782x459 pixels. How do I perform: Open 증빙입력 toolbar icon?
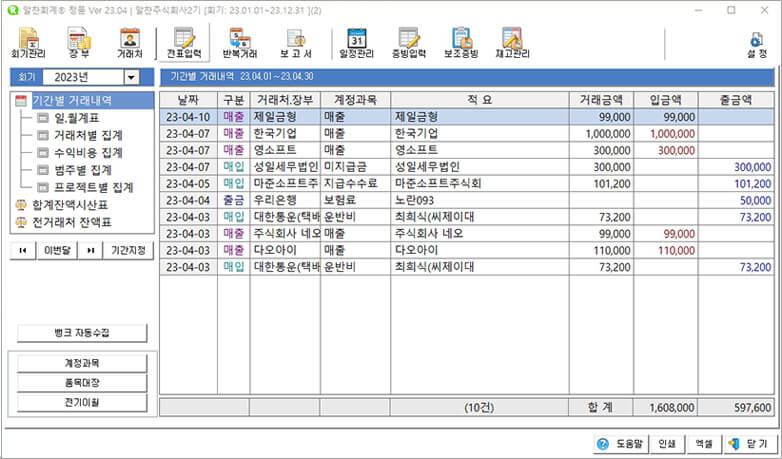409,43
